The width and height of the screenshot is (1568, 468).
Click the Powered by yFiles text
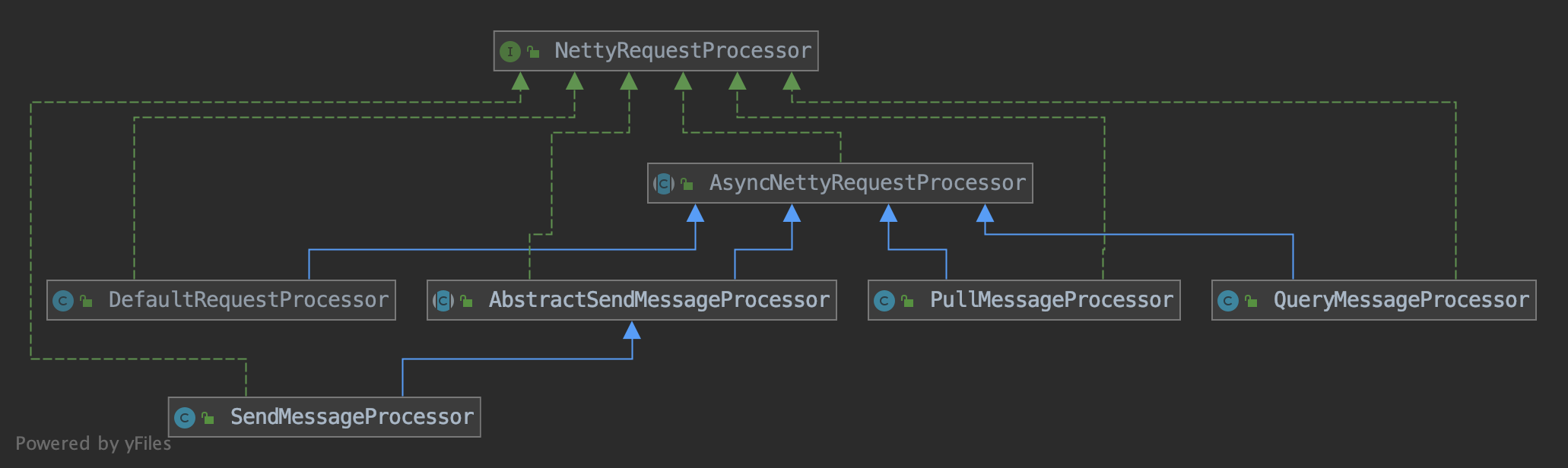pos(93,444)
